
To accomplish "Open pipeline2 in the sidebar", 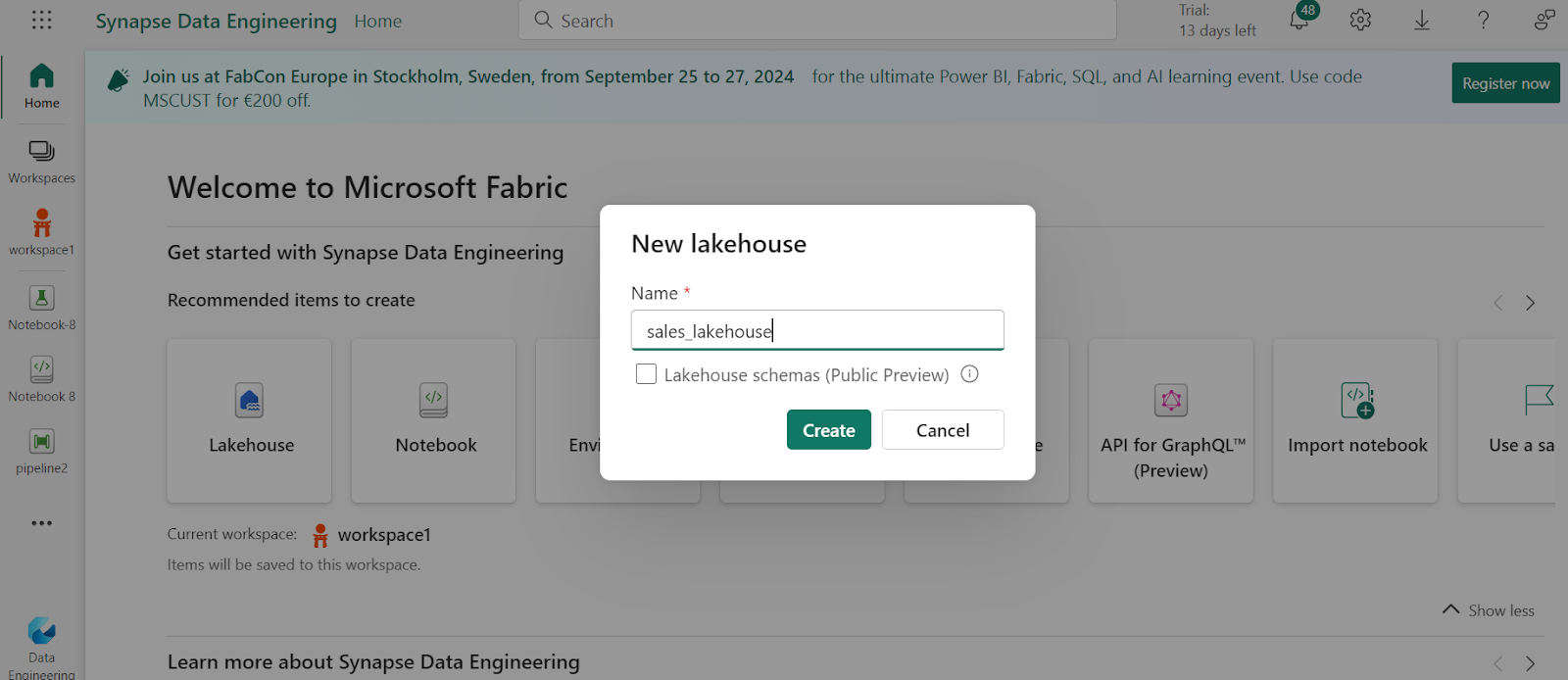I will (41, 452).
